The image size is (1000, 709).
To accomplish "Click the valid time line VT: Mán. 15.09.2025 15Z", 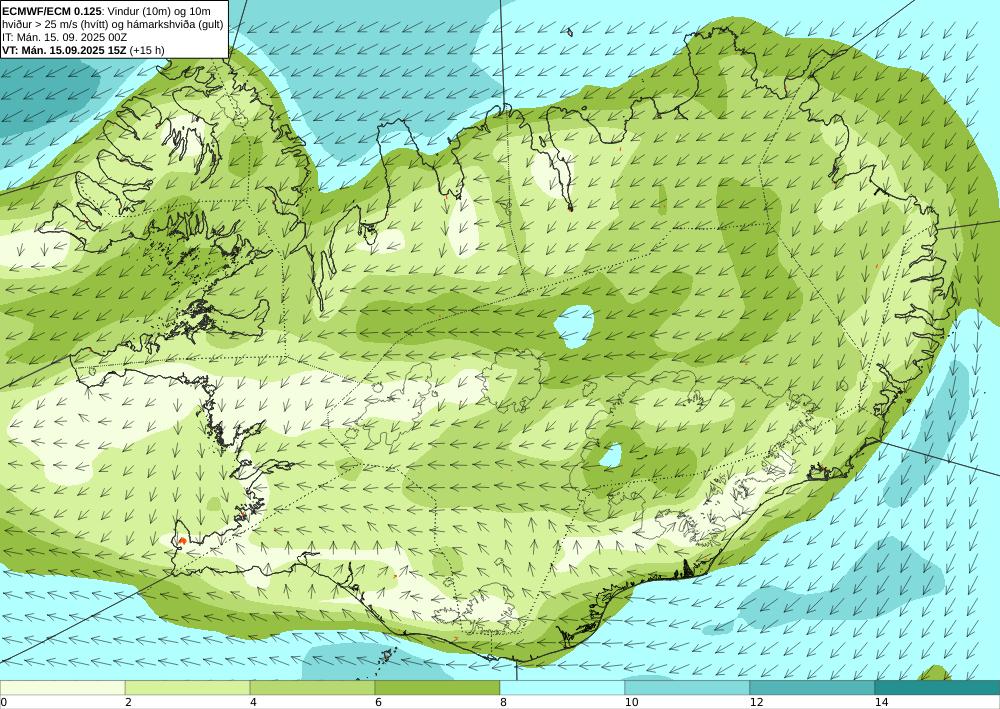I will [64, 50].
